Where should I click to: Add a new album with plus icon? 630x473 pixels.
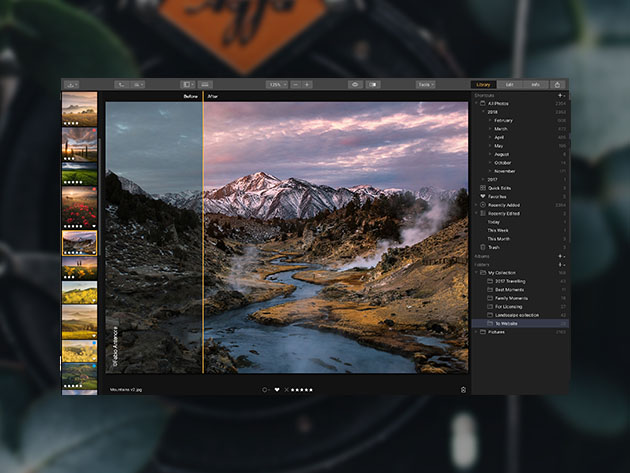559,256
